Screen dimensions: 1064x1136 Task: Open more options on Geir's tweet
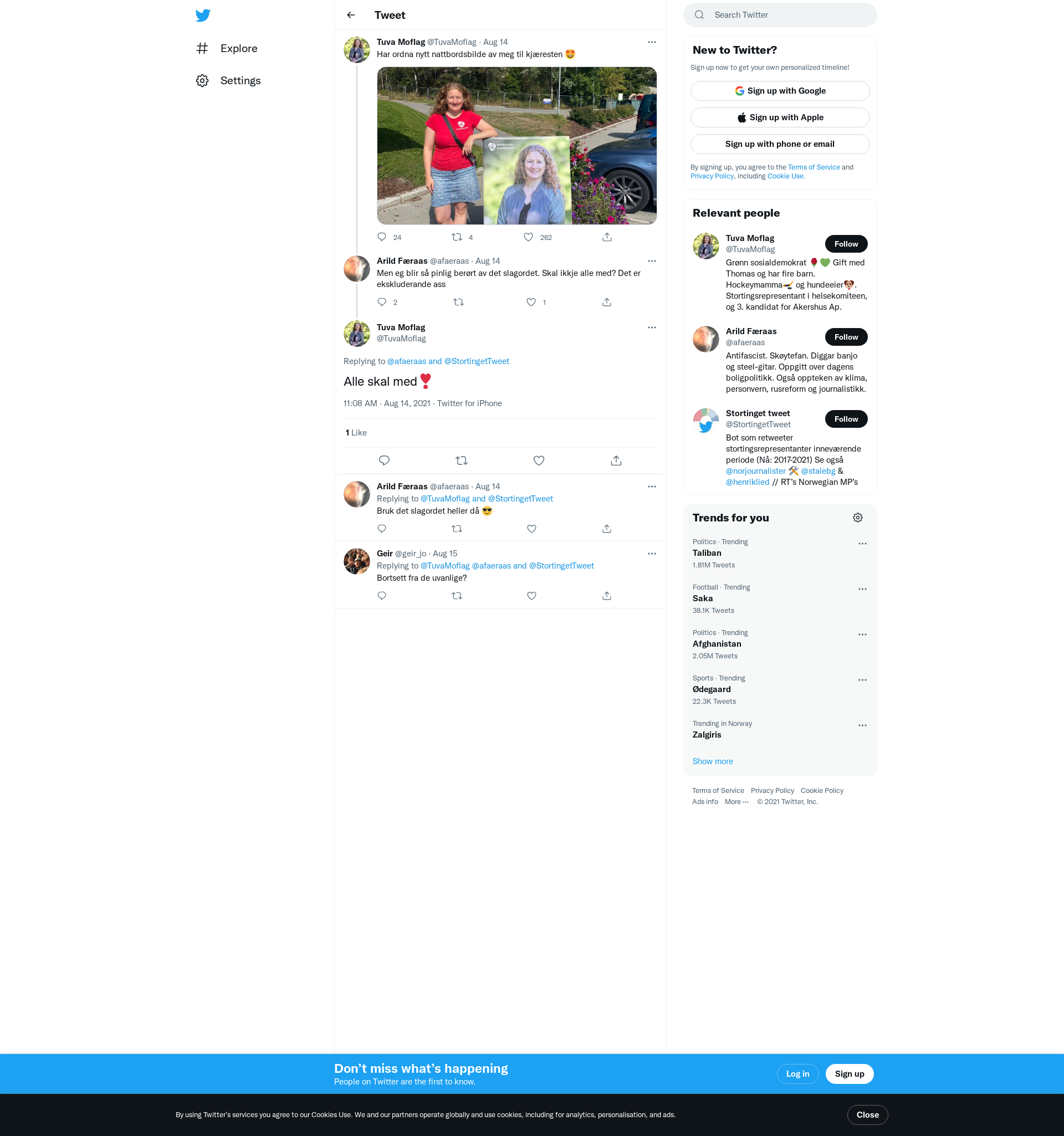point(652,554)
